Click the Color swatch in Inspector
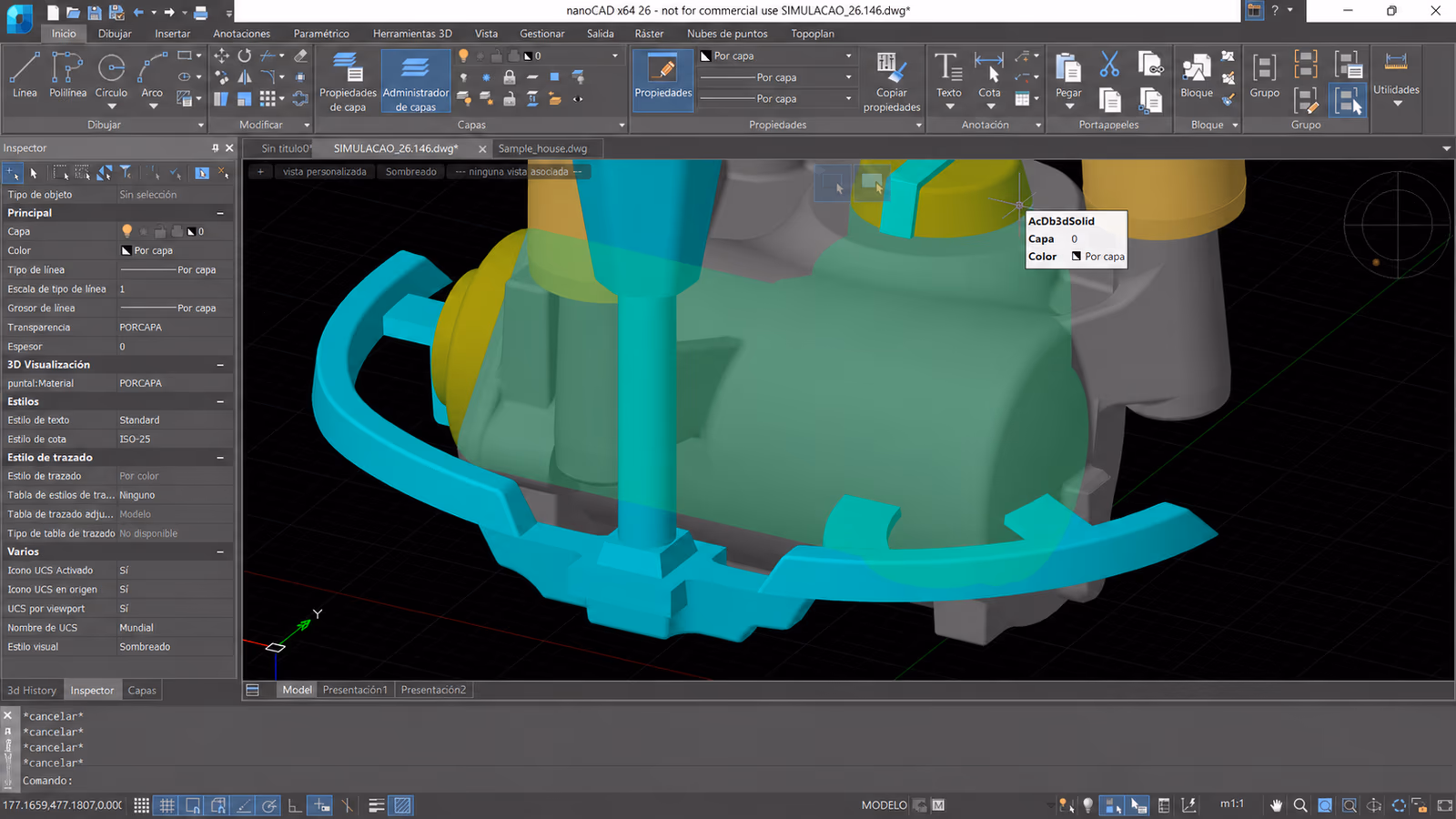The height and width of the screenshot is (819, 1456). 126,250
